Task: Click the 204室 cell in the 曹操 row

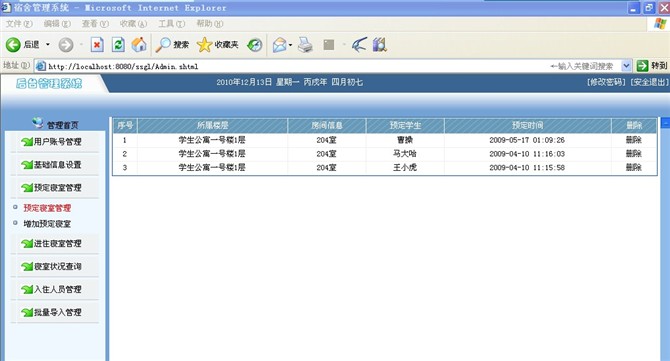Action: [x=326, y=140]
